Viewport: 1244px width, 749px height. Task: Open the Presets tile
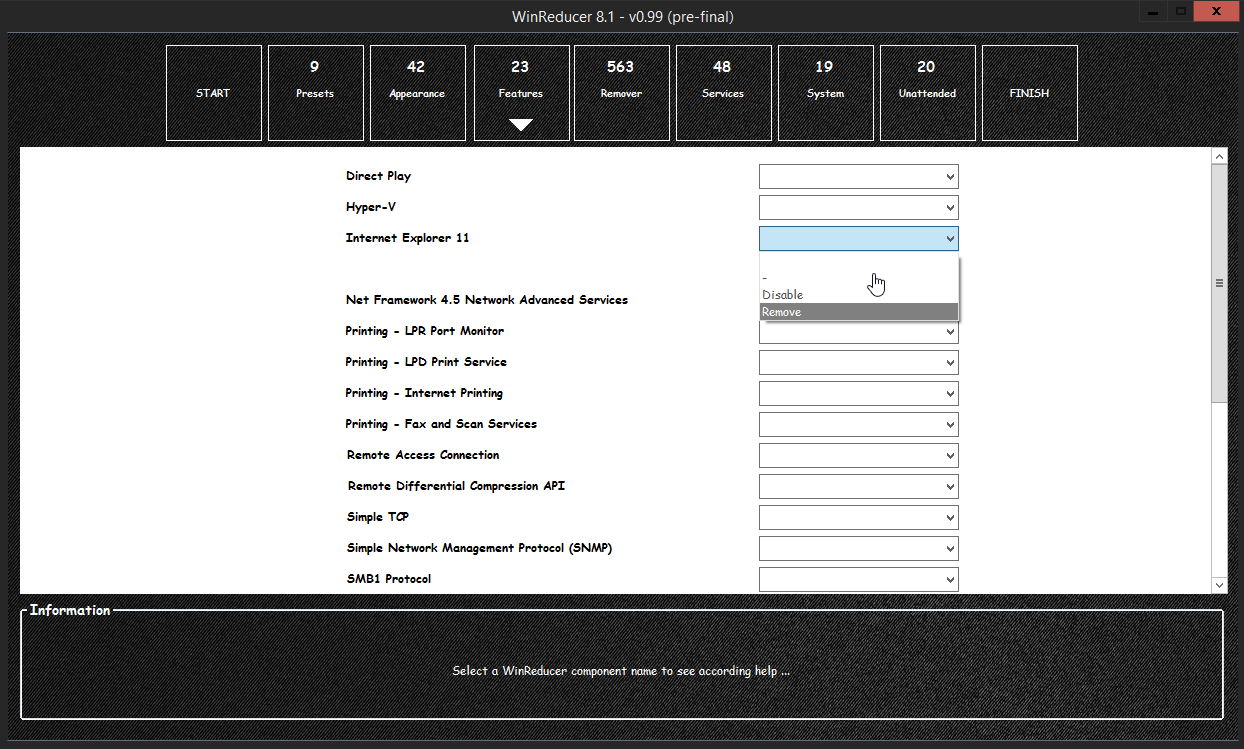click(x=315, y=93)
